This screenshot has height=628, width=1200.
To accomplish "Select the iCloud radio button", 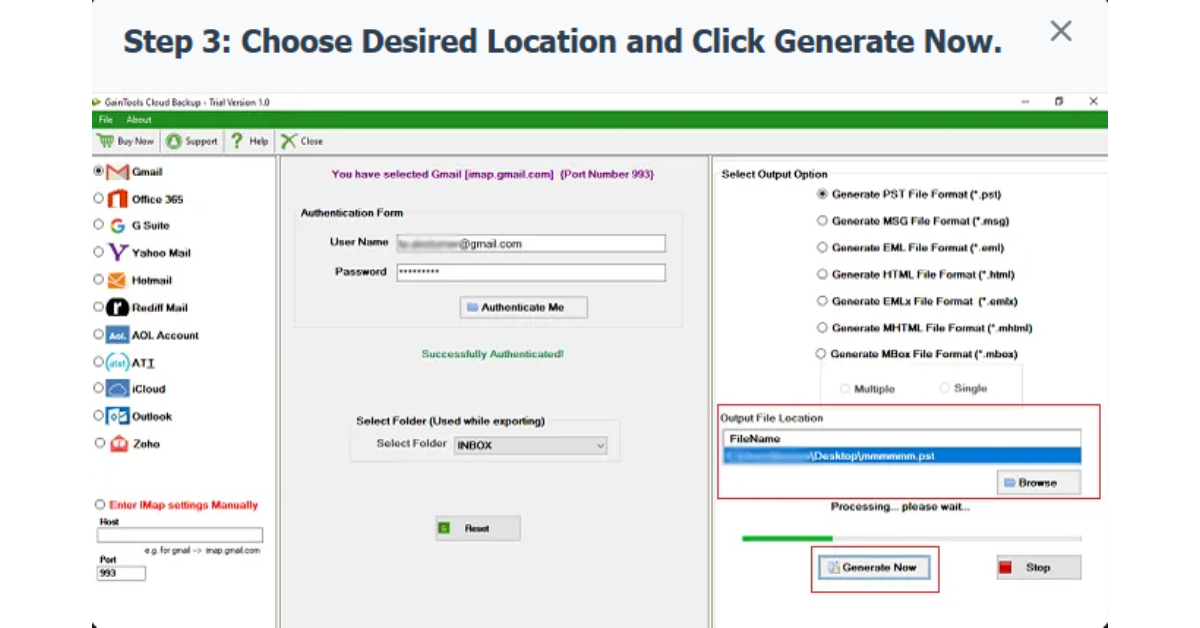I will (98, 388).
